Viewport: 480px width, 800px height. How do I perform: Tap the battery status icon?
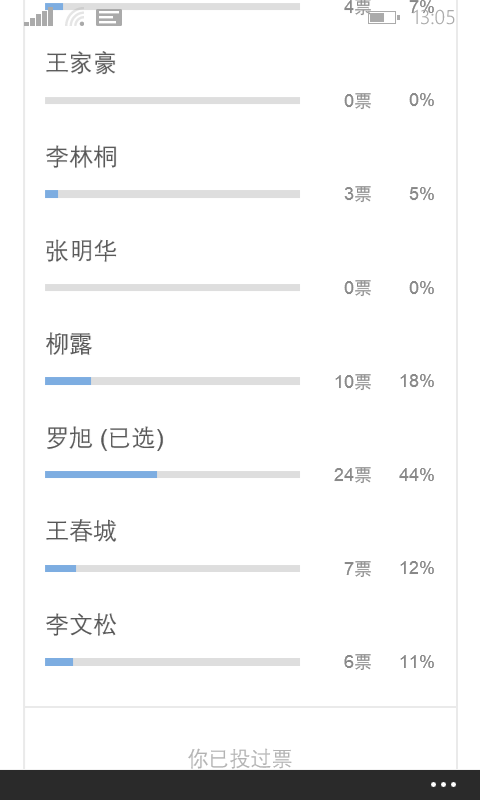(x=384, y=17)
